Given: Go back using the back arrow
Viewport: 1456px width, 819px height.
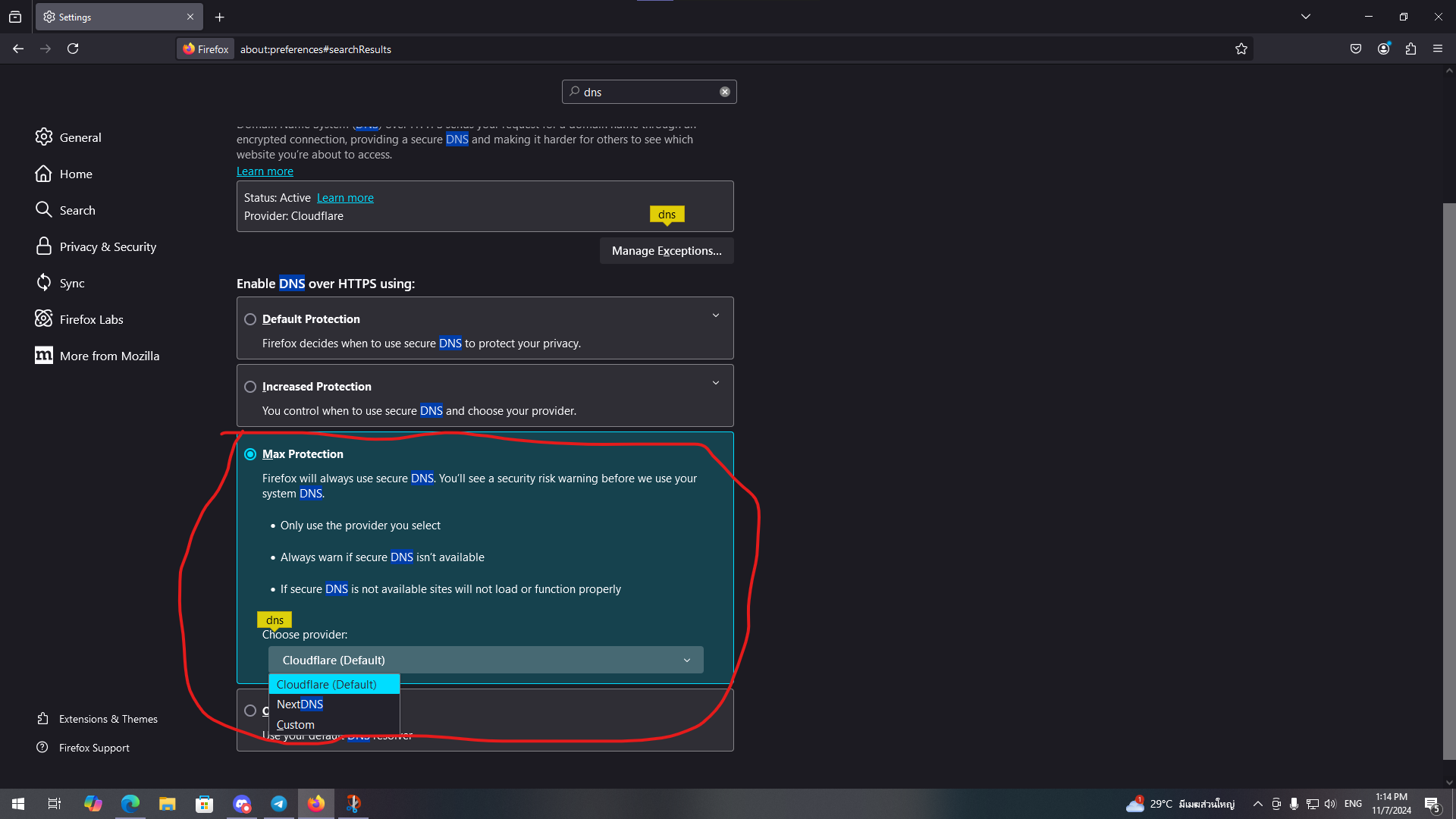Looking at the screenshot, I should (x=18, y=49).
